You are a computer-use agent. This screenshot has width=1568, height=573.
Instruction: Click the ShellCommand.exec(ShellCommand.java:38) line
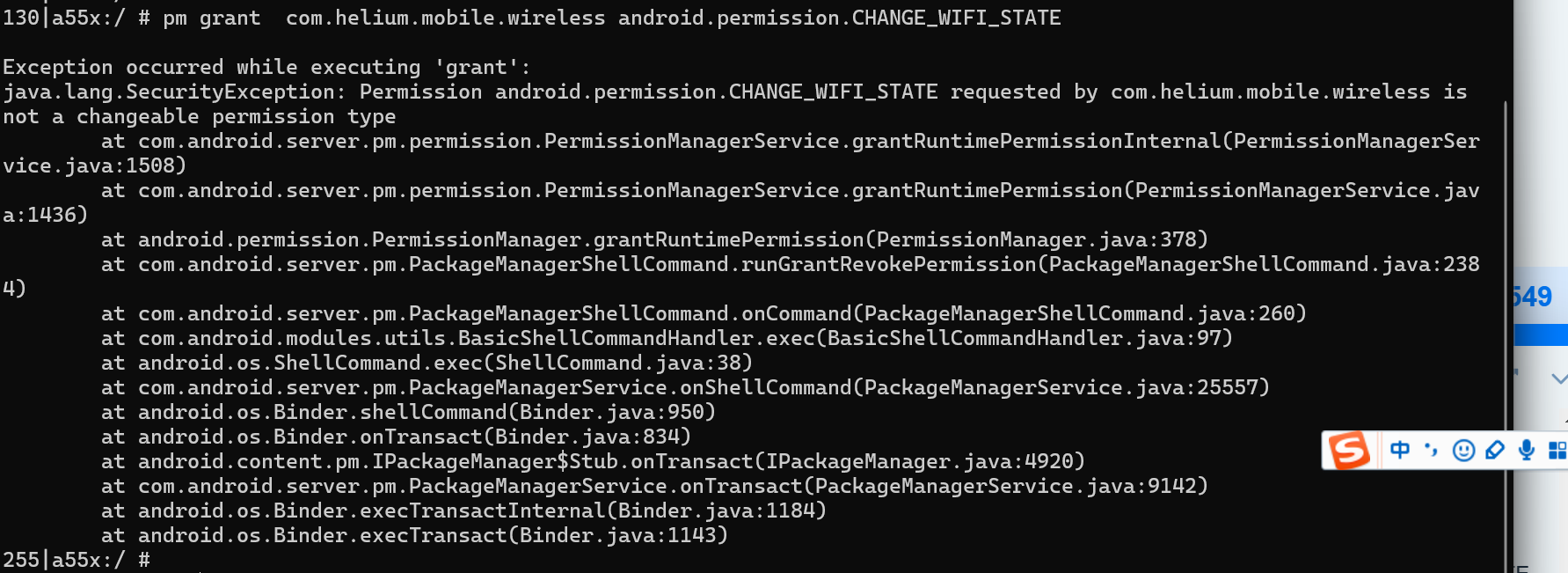[x=427, y=363]
